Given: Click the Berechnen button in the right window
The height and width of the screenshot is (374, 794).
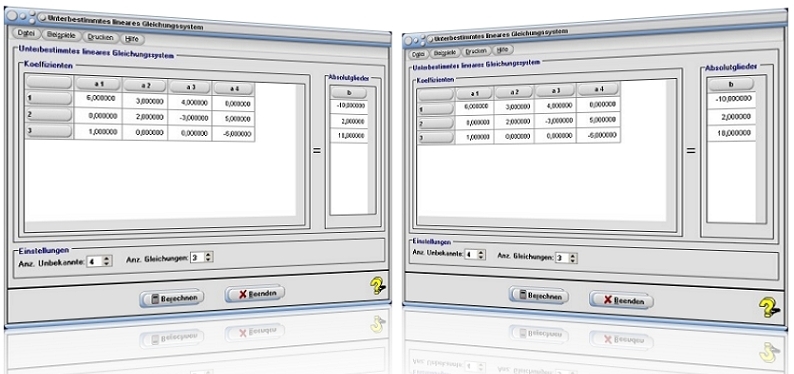Looking at the screenshot, I should point(539,295).
